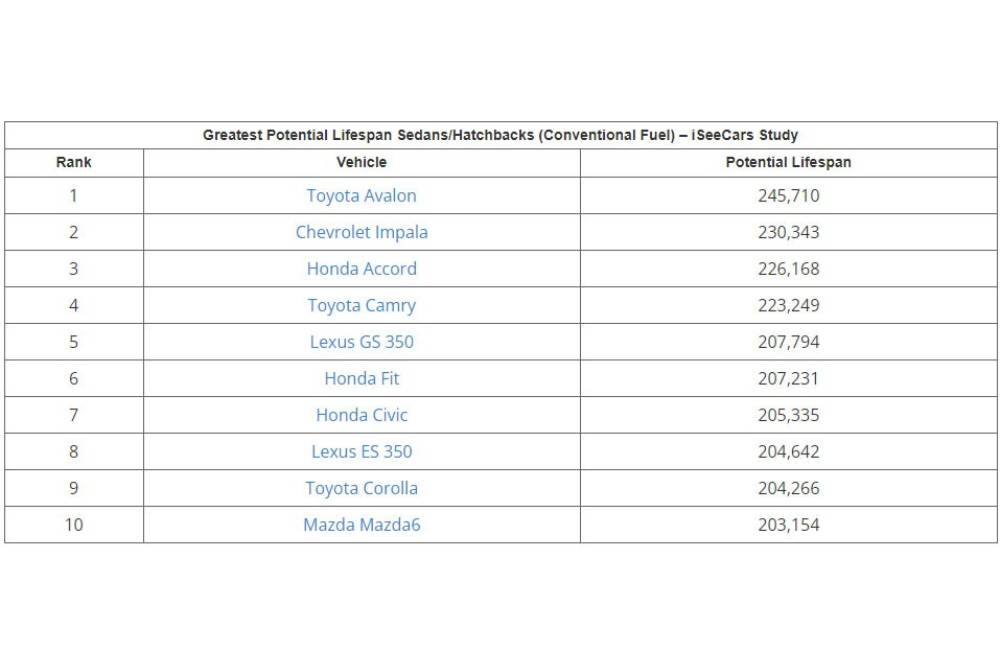Screen dimensions: 1000x667
Task: Click the 245,710 lifespan value
Action: [x=788, y=196]
